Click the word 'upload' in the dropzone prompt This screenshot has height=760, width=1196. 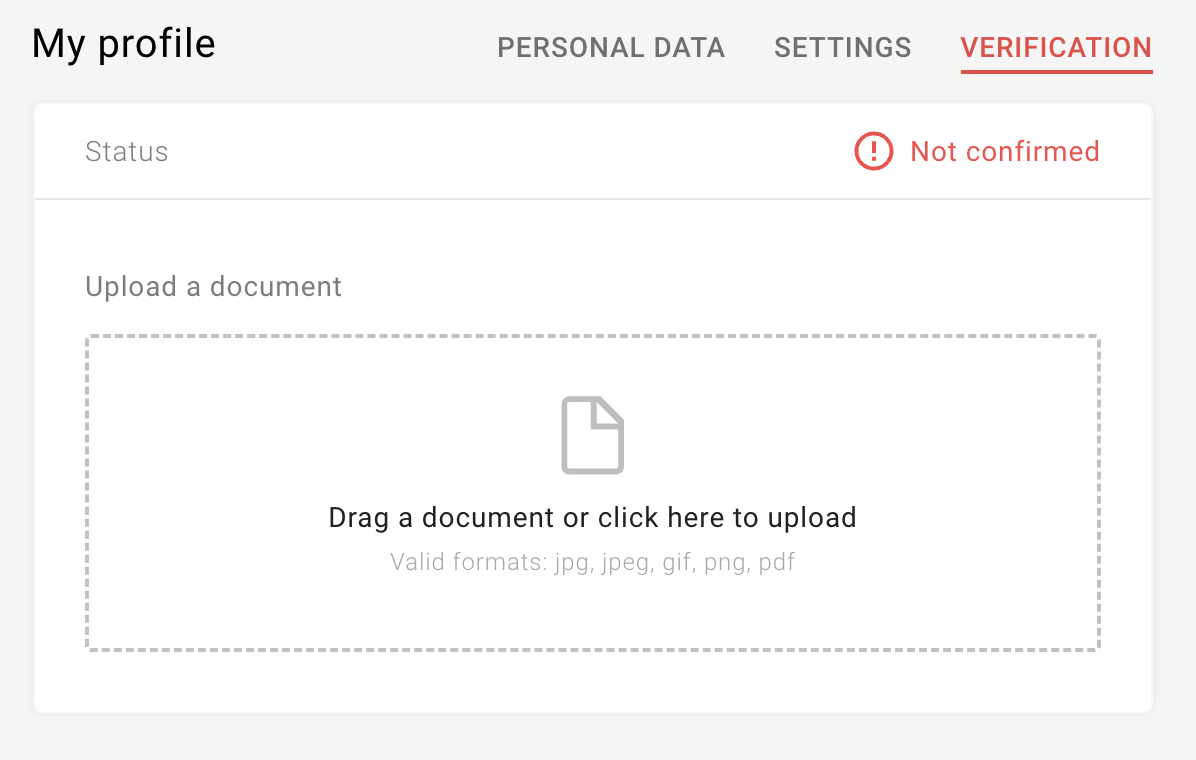coord(812,517)
